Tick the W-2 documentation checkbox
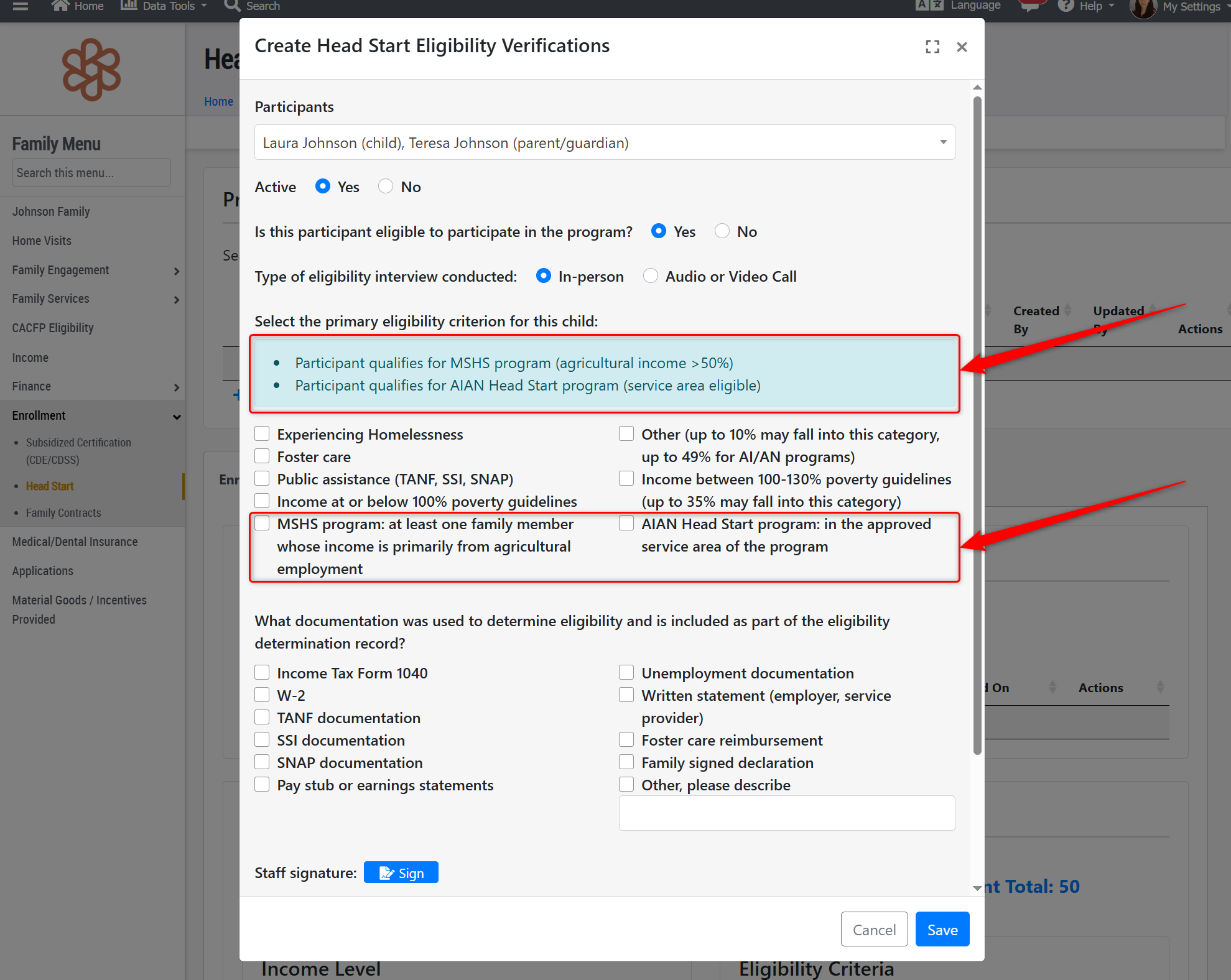The image size is (1231, 980). click(x=262, y=695)
